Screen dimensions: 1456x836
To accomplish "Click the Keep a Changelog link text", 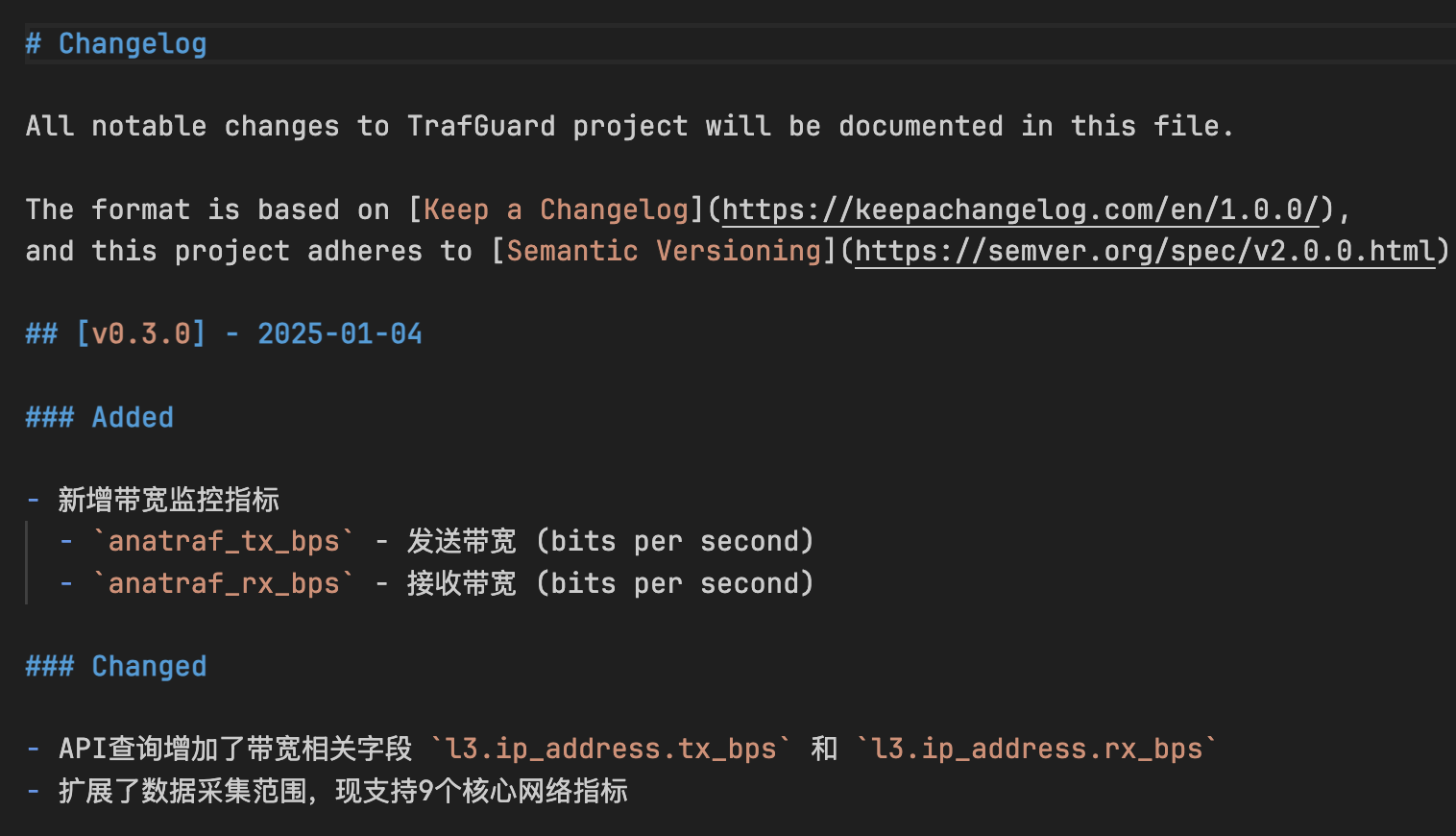I will click(x=556, y=209).
